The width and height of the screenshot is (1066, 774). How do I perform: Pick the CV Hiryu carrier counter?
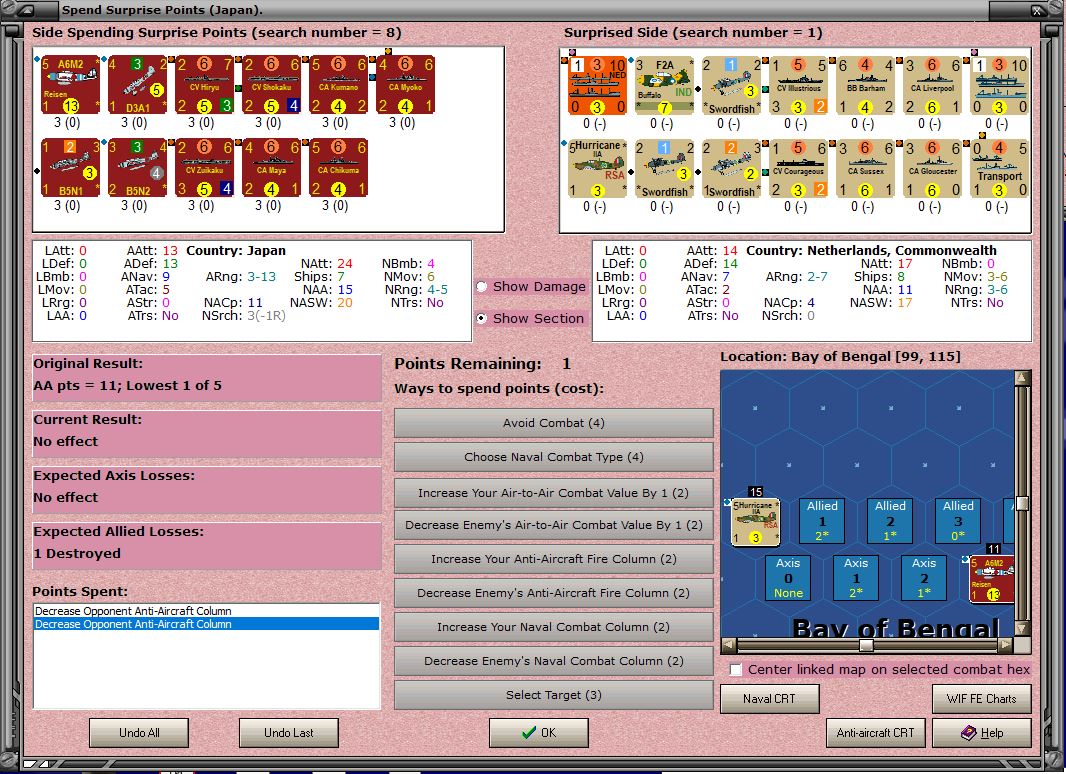click(x=205, y=84)
